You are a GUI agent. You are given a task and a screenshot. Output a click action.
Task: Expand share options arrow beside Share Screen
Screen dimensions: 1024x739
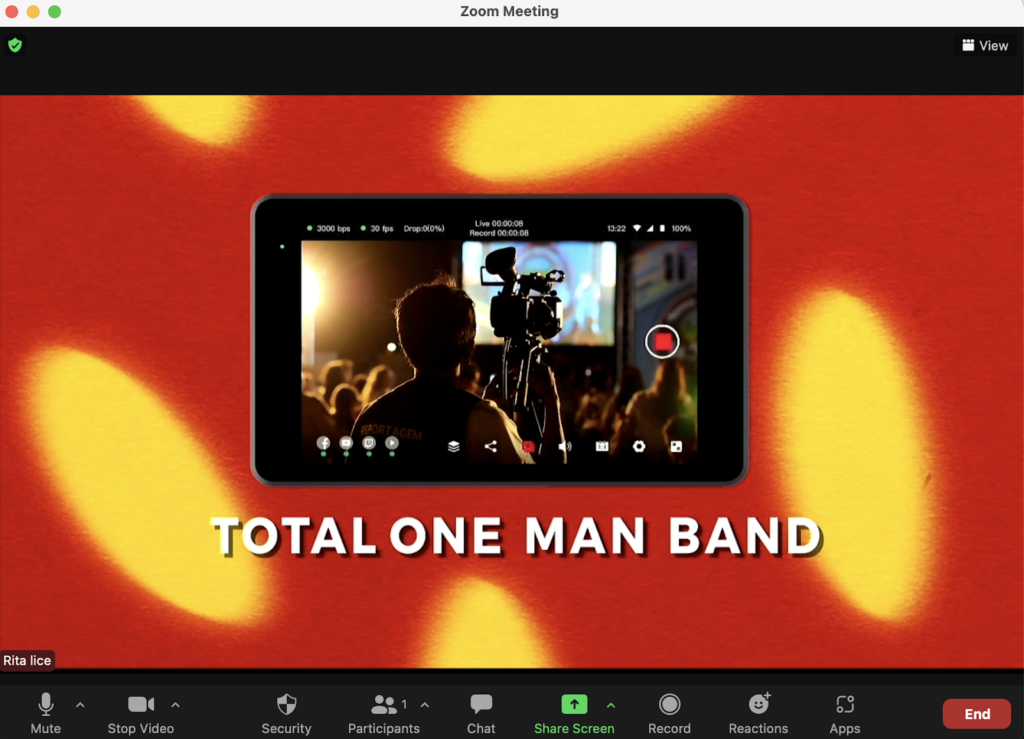point(611,704)
